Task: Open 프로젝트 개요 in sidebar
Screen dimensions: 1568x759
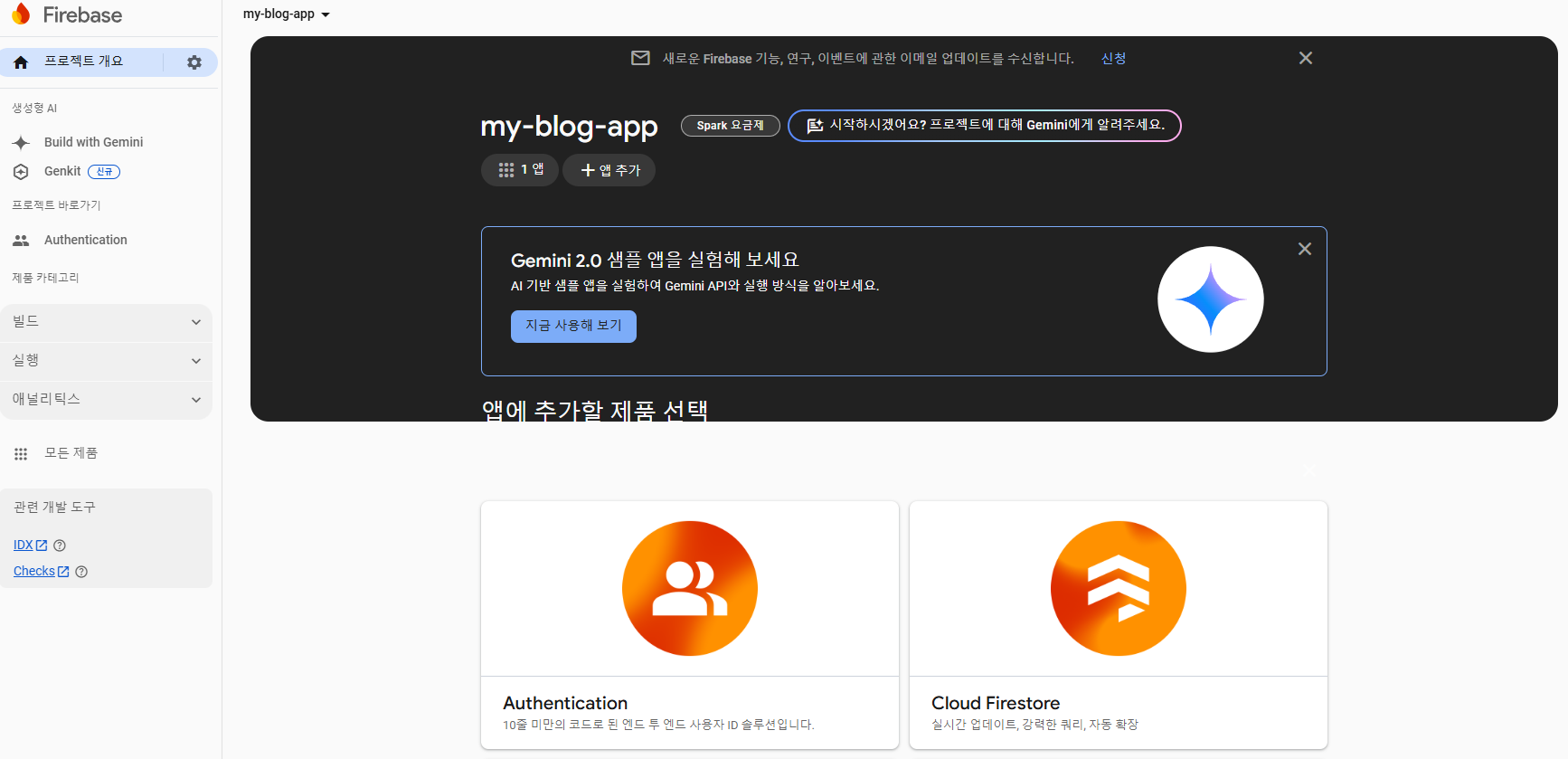Action: [x=84, y=62]
